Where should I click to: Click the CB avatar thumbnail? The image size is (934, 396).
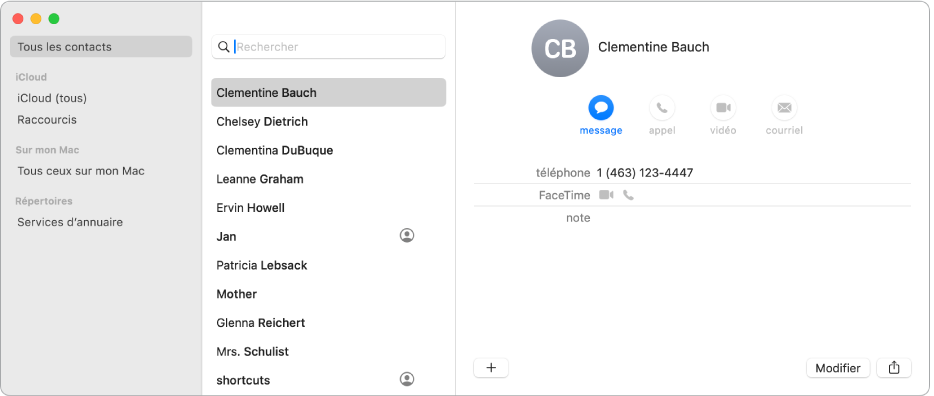[x=560, y=48]
